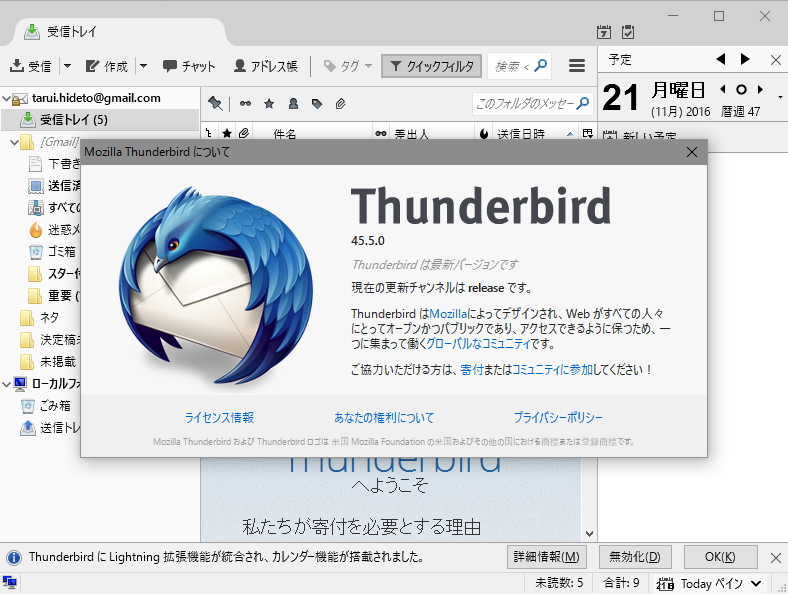The image size is (788, 594).
Task: Open the hamburger application menu
Action: [x=576, y=66]
